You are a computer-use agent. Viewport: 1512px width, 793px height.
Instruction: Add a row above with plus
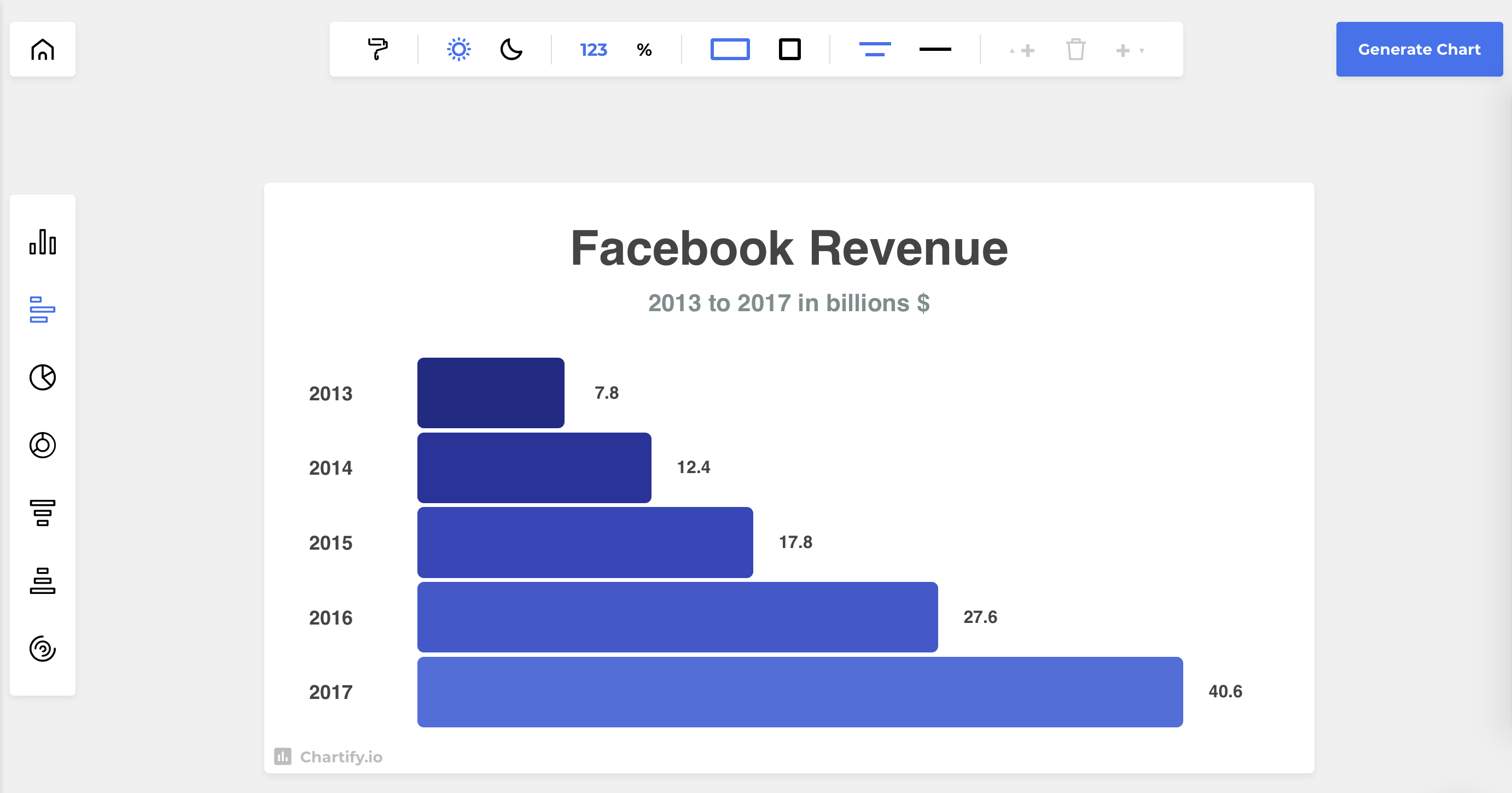[1022, 50]
